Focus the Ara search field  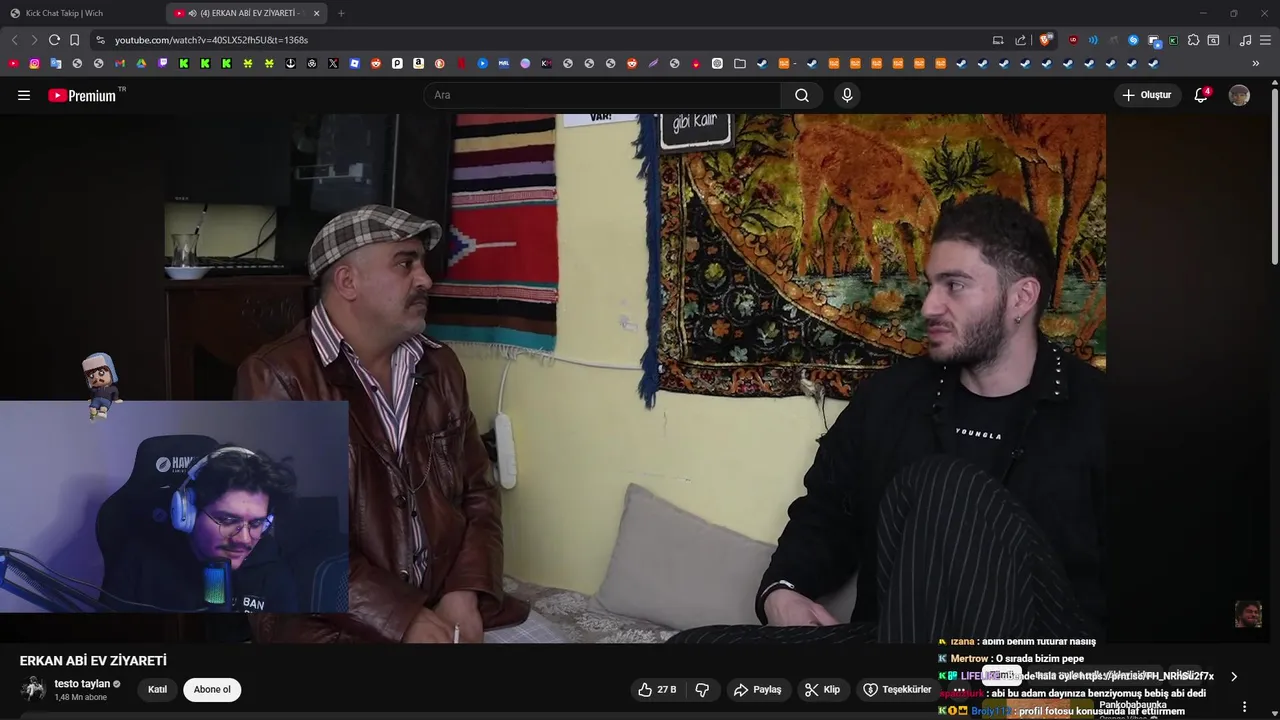tap(602, 95)
